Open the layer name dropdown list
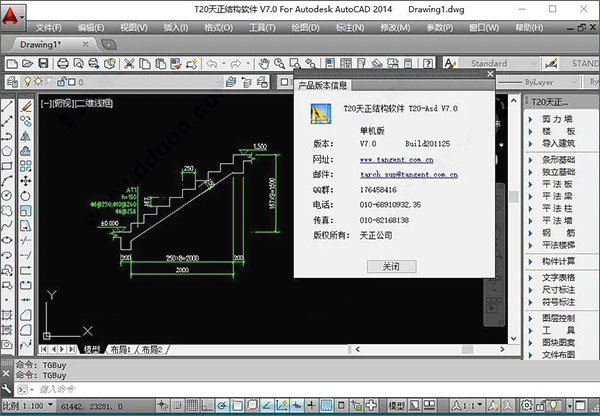This screenshot has height=416, width=600. tap(218, 82)
